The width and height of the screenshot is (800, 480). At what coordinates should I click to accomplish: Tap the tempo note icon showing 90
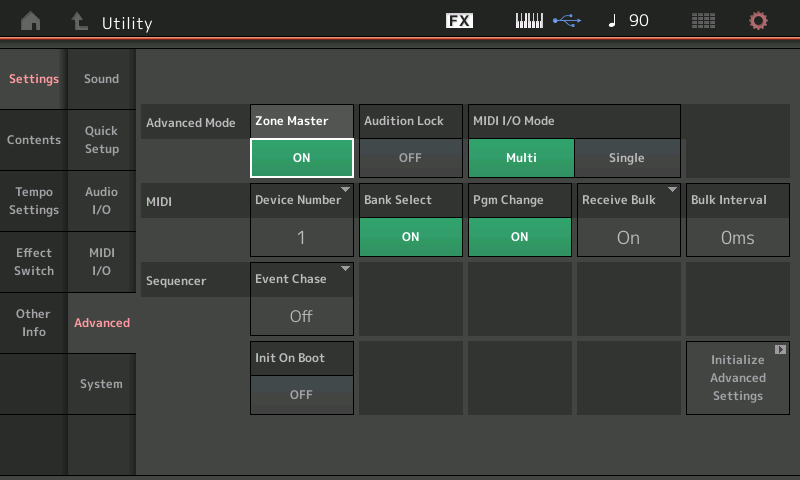point(628,21)
